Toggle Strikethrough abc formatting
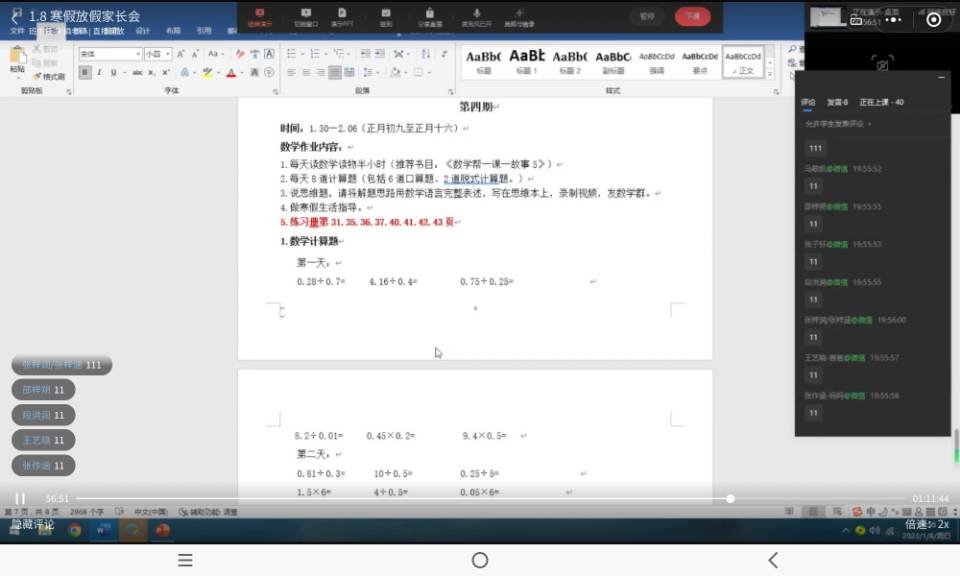The image size is (960, 576). (137, 72)
